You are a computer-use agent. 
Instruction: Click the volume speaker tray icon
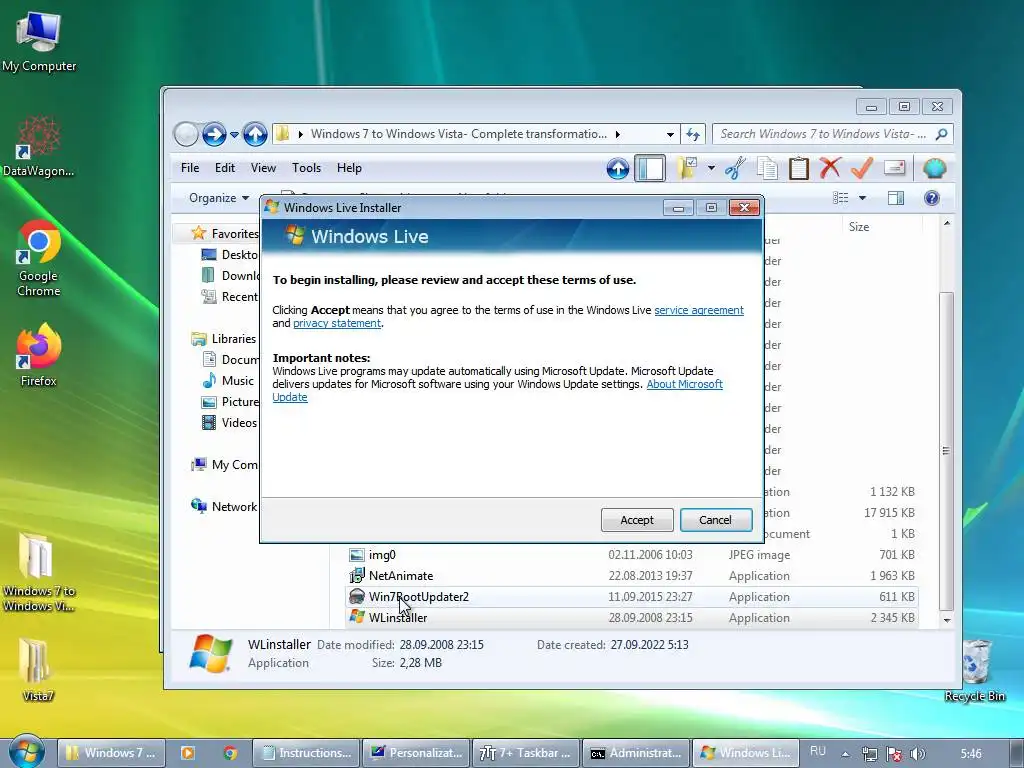918,754
